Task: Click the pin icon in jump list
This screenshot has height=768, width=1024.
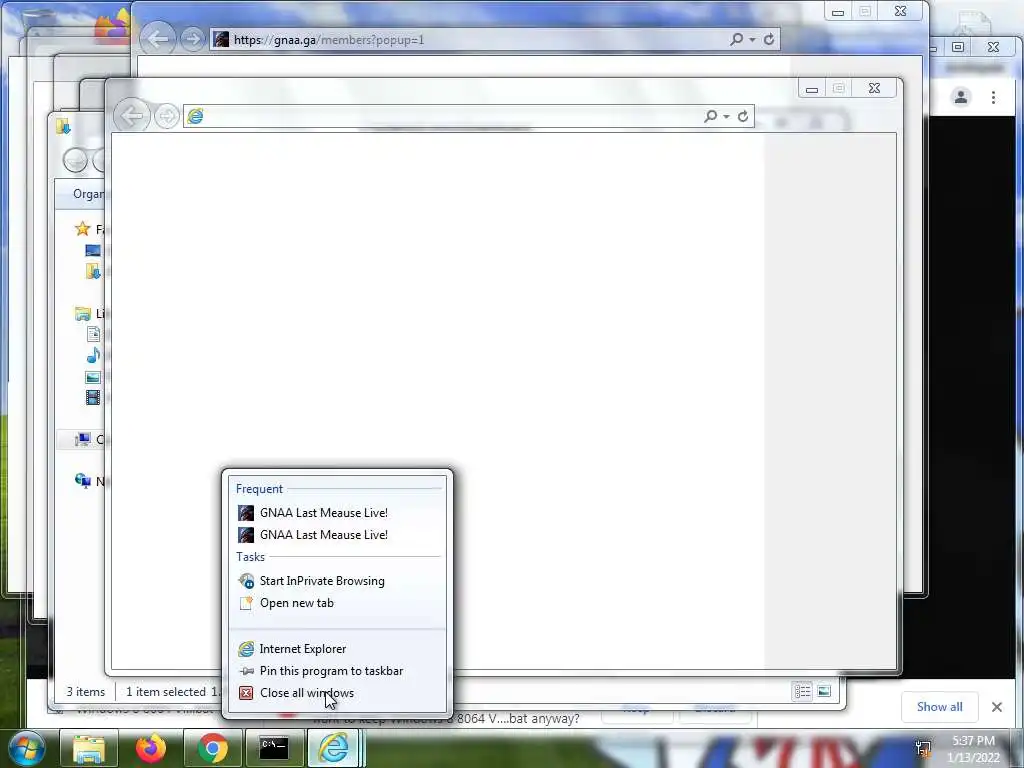Action: coord(246,671)
